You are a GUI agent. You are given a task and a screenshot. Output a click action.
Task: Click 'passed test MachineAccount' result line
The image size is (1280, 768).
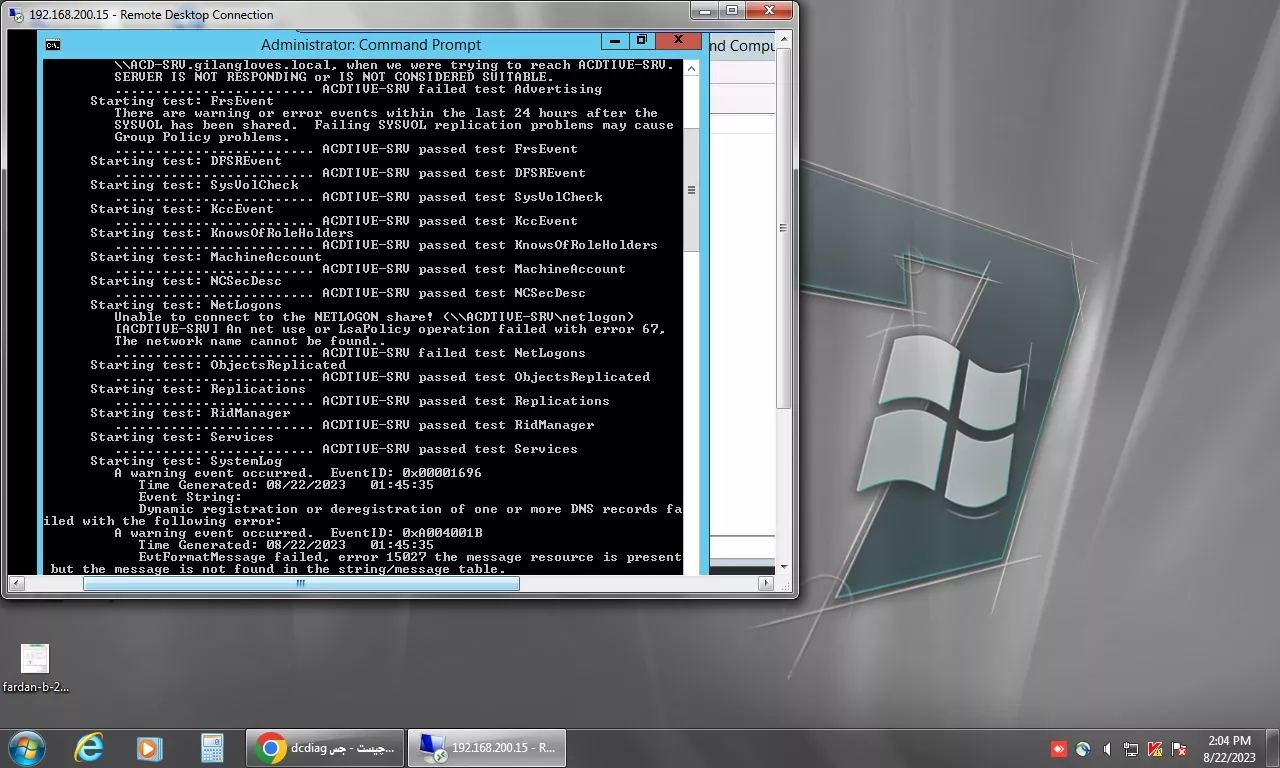[x=370, y=269]
